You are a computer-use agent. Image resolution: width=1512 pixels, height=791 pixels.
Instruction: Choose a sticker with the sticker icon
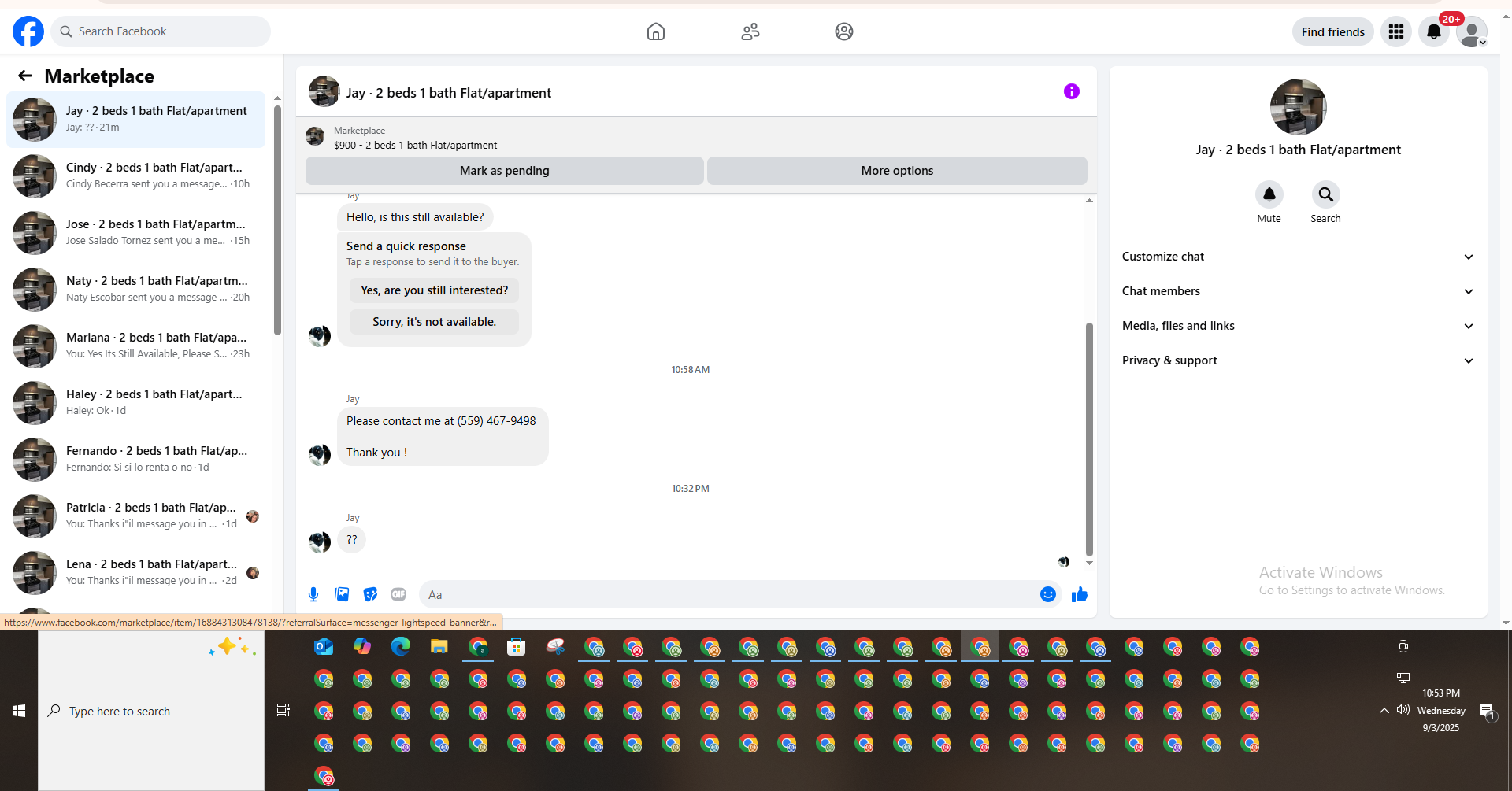[x=370, y=594]
